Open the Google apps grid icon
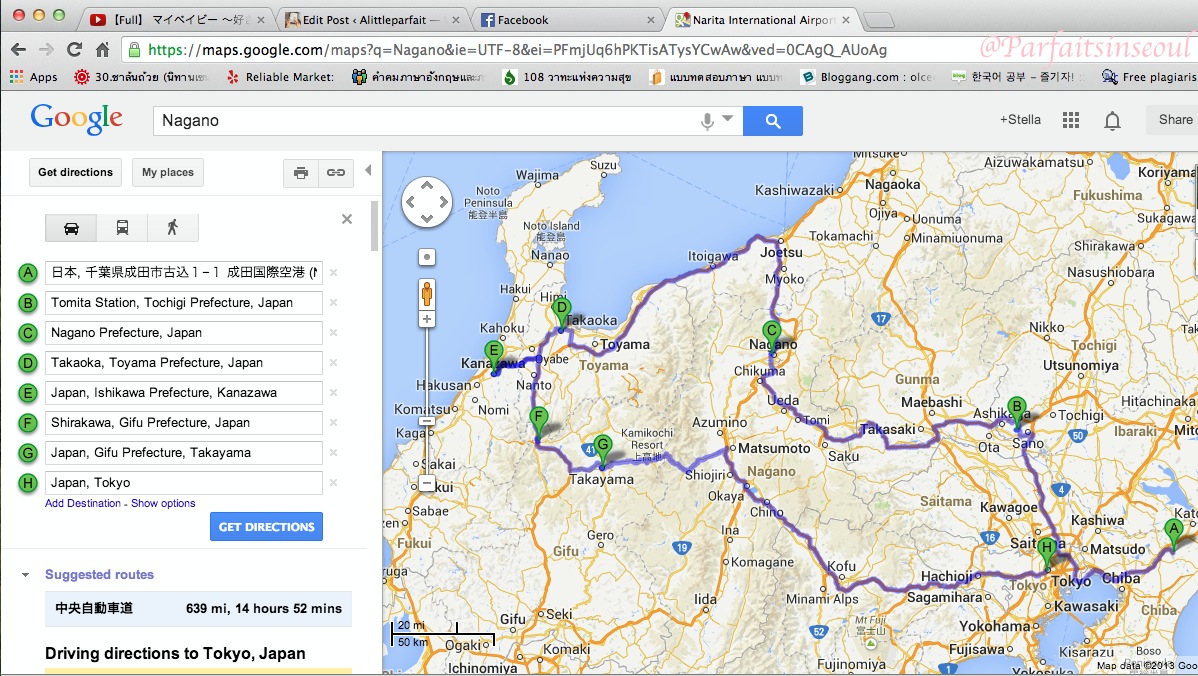This screenshot has width=1198, height=676. 1071,120
